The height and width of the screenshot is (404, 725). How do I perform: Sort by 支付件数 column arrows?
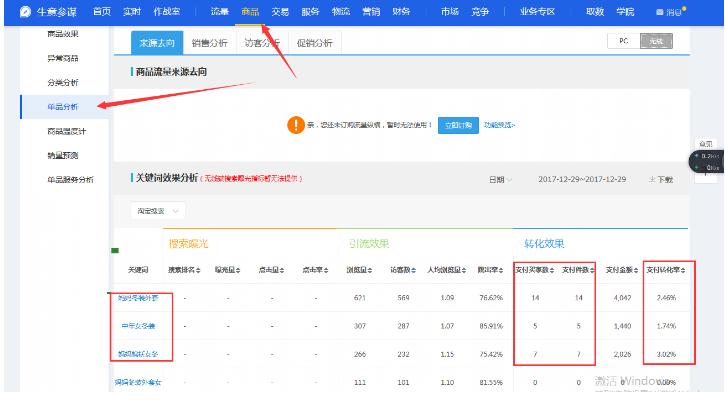(x=592, y=270)
